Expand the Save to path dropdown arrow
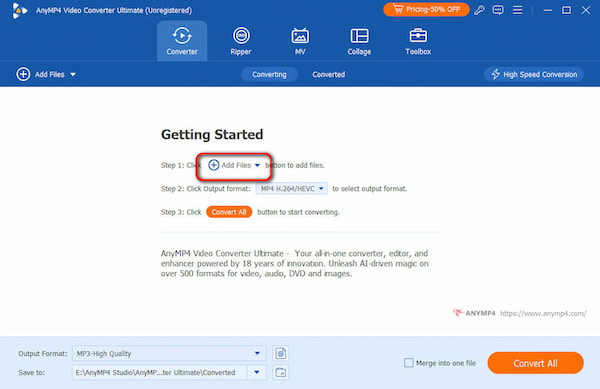The height and width of the screenshot is (389, 600). pos(257,372)
